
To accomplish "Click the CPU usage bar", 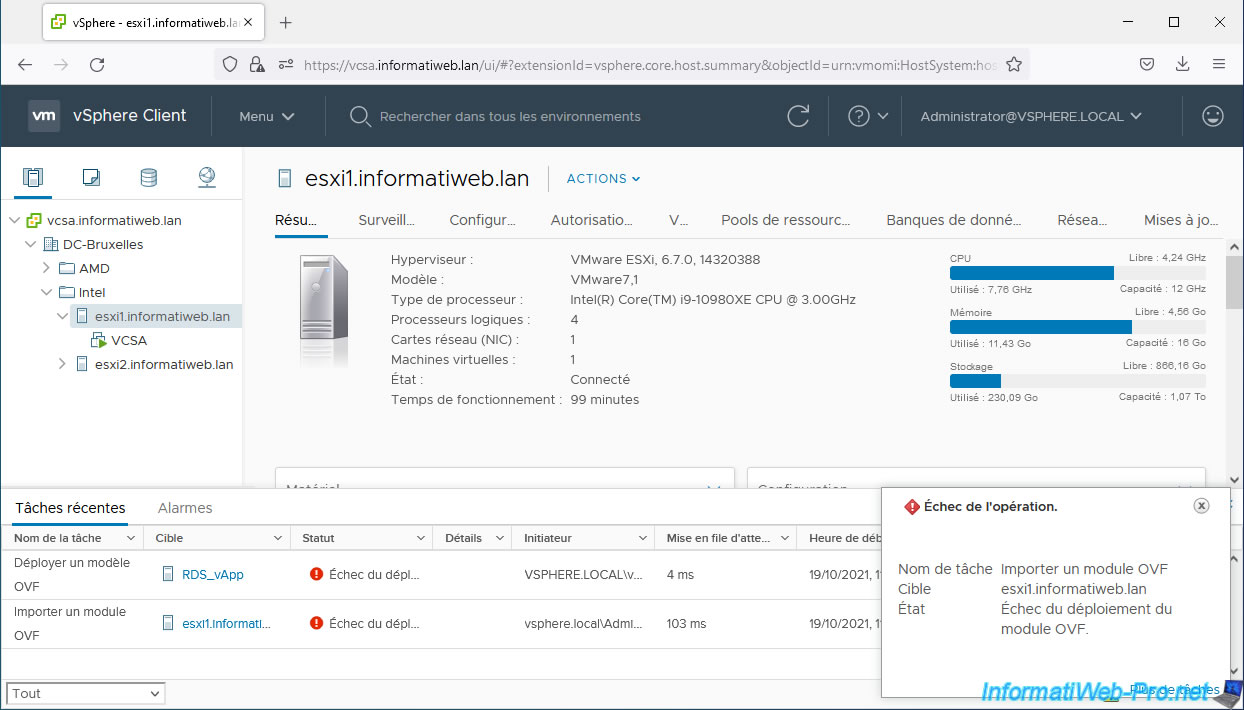I will pos(1077,273).
